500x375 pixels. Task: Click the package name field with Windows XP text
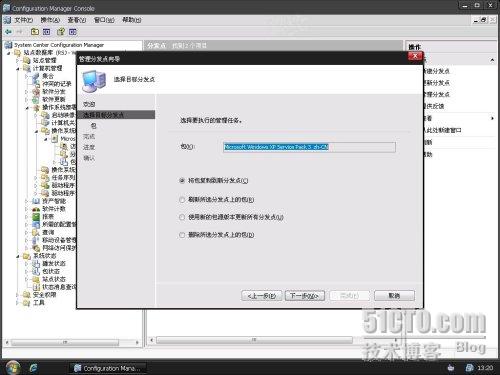click(309, 147)
